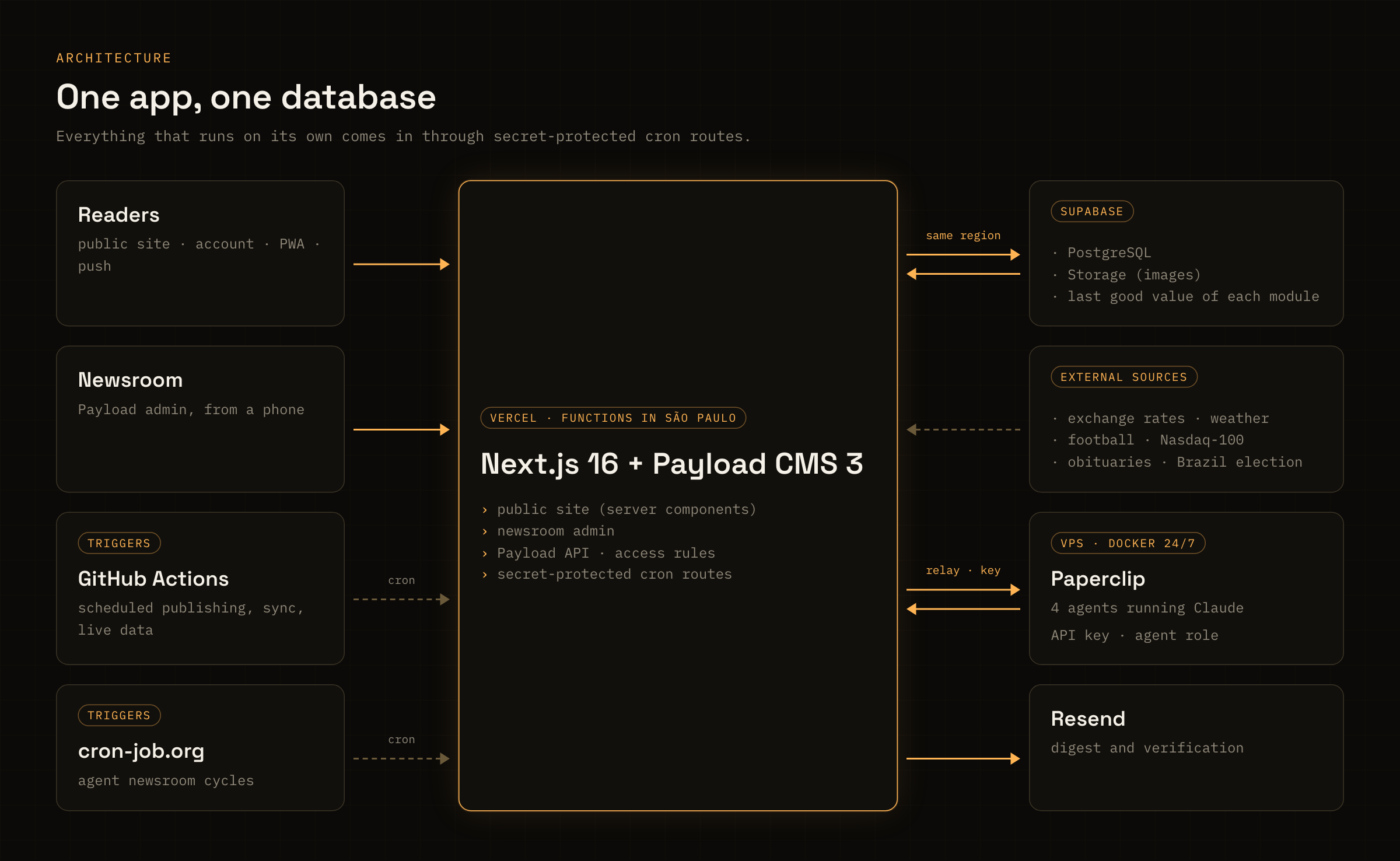
Task: Click the cron label next to GitHub Actions
Action: (401, 580)
